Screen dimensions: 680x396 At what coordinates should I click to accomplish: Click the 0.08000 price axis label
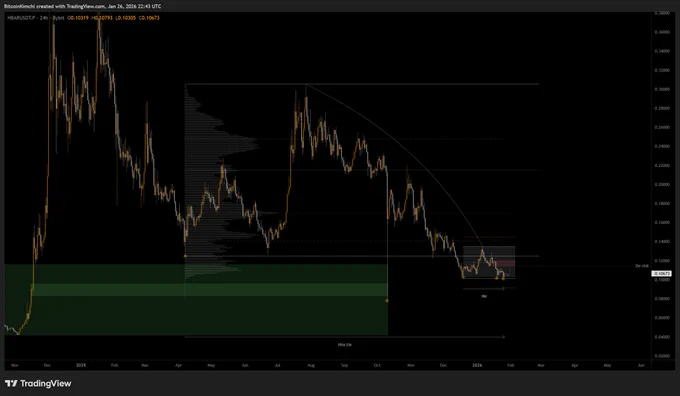coord(662,299)
